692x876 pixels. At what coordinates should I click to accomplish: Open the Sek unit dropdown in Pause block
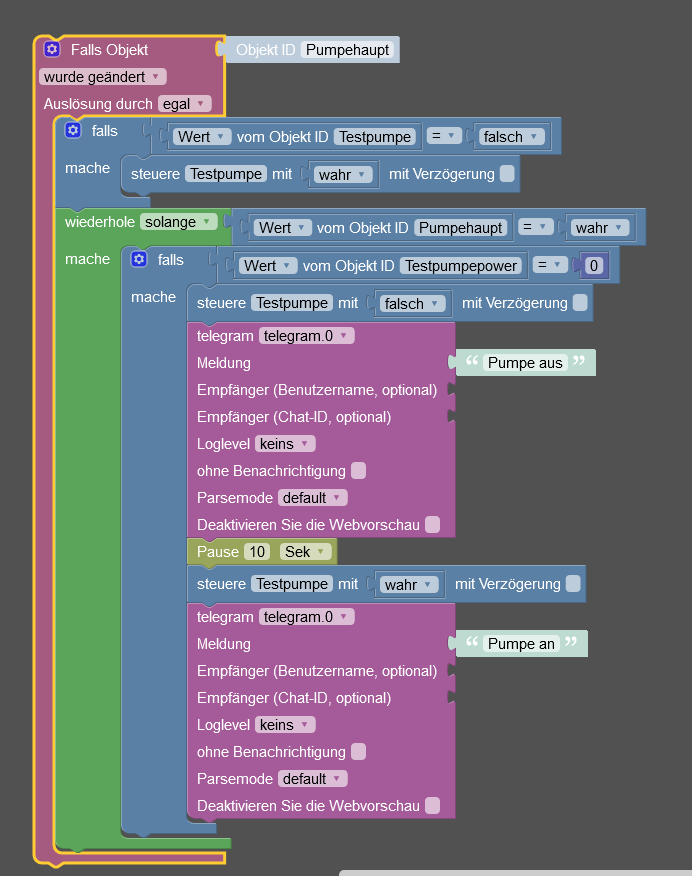pos(305,552)
